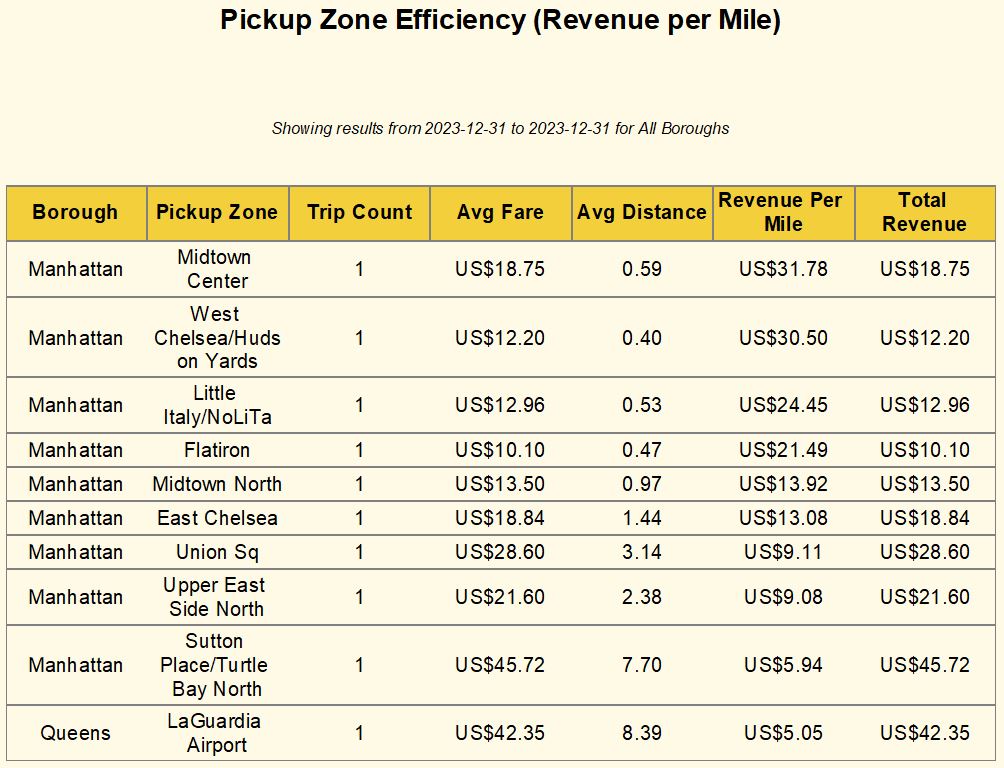1004x768 pixels.
Task: Click the Avg Distance column header
Action: [x=642, y=212]
